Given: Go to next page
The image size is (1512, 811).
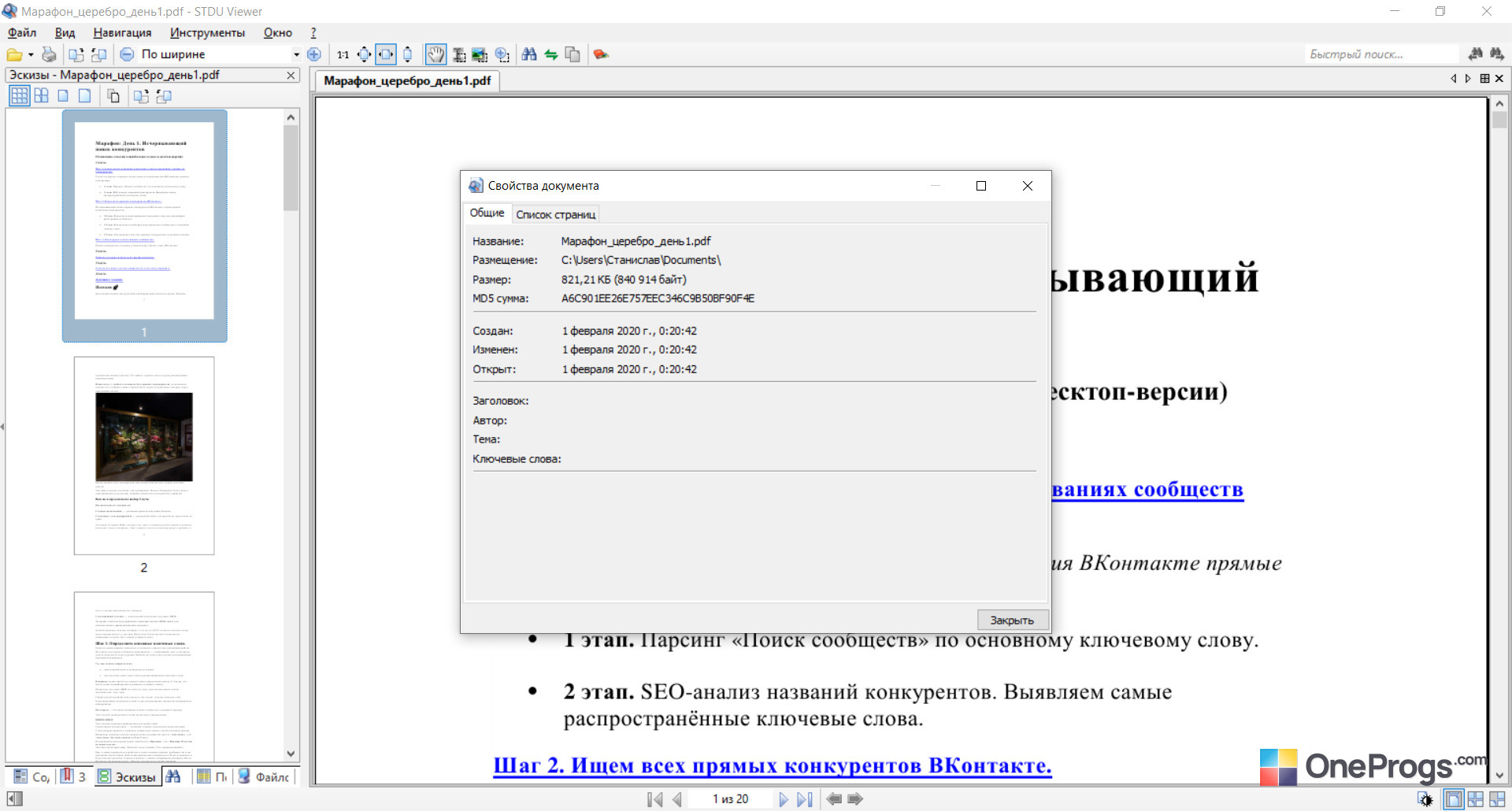Looking at the screenshot, I should pos(784,799).
